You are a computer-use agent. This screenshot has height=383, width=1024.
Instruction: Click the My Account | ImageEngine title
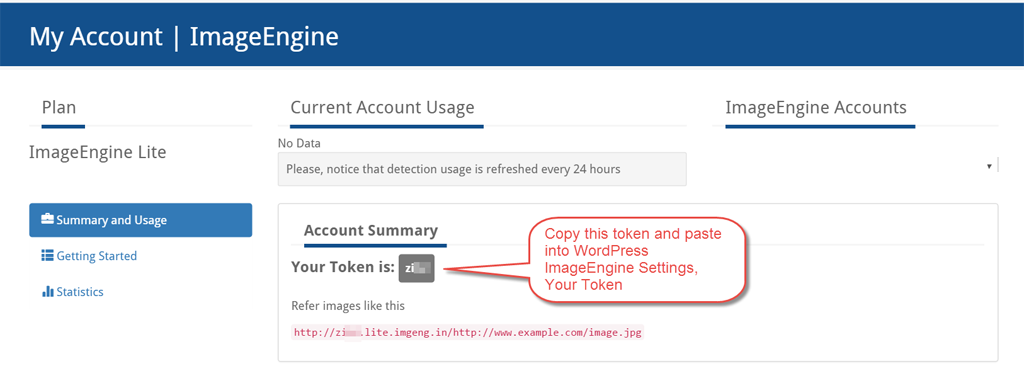[184, 37]
